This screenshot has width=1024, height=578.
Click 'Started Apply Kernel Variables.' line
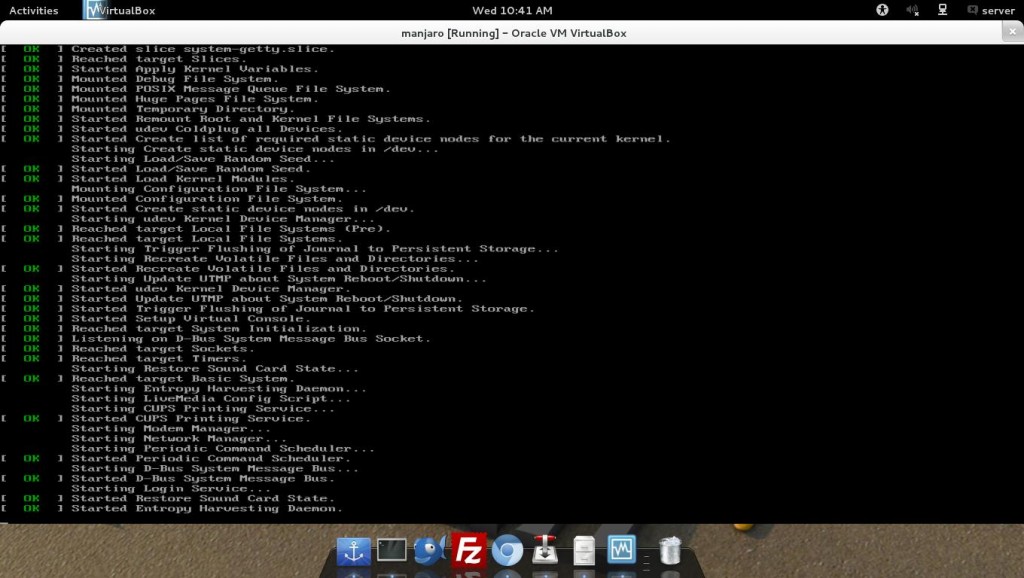pos(195,69)
